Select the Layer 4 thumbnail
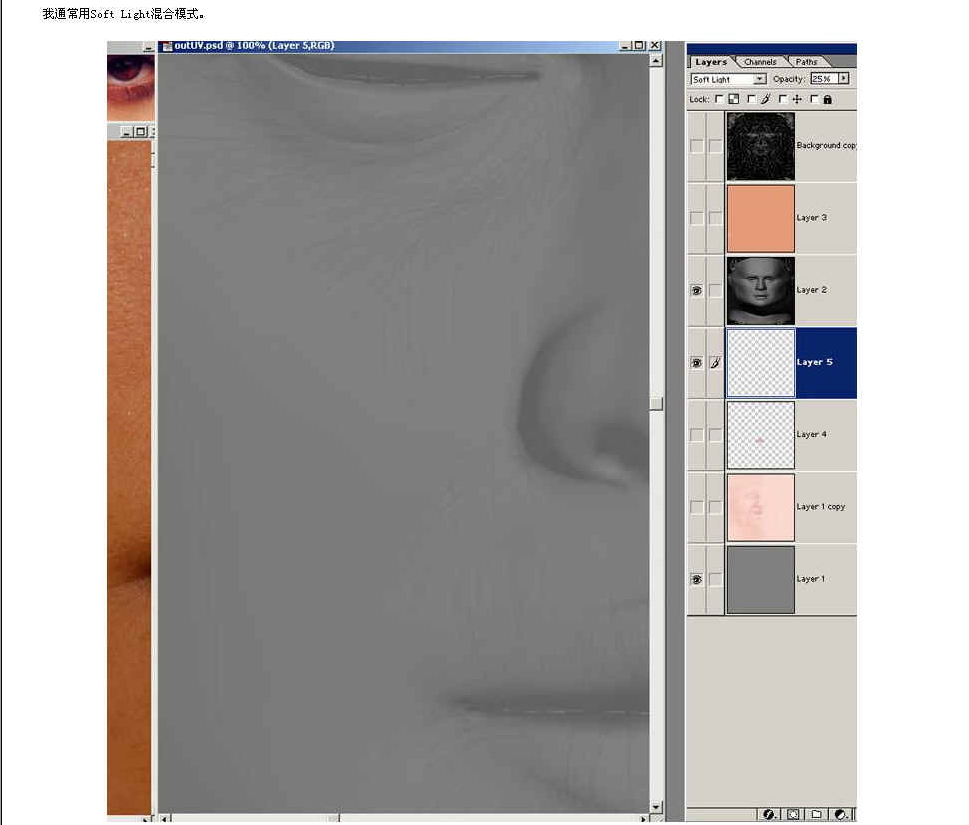Viewport: 969px width, 825px height. coord(761,435)
